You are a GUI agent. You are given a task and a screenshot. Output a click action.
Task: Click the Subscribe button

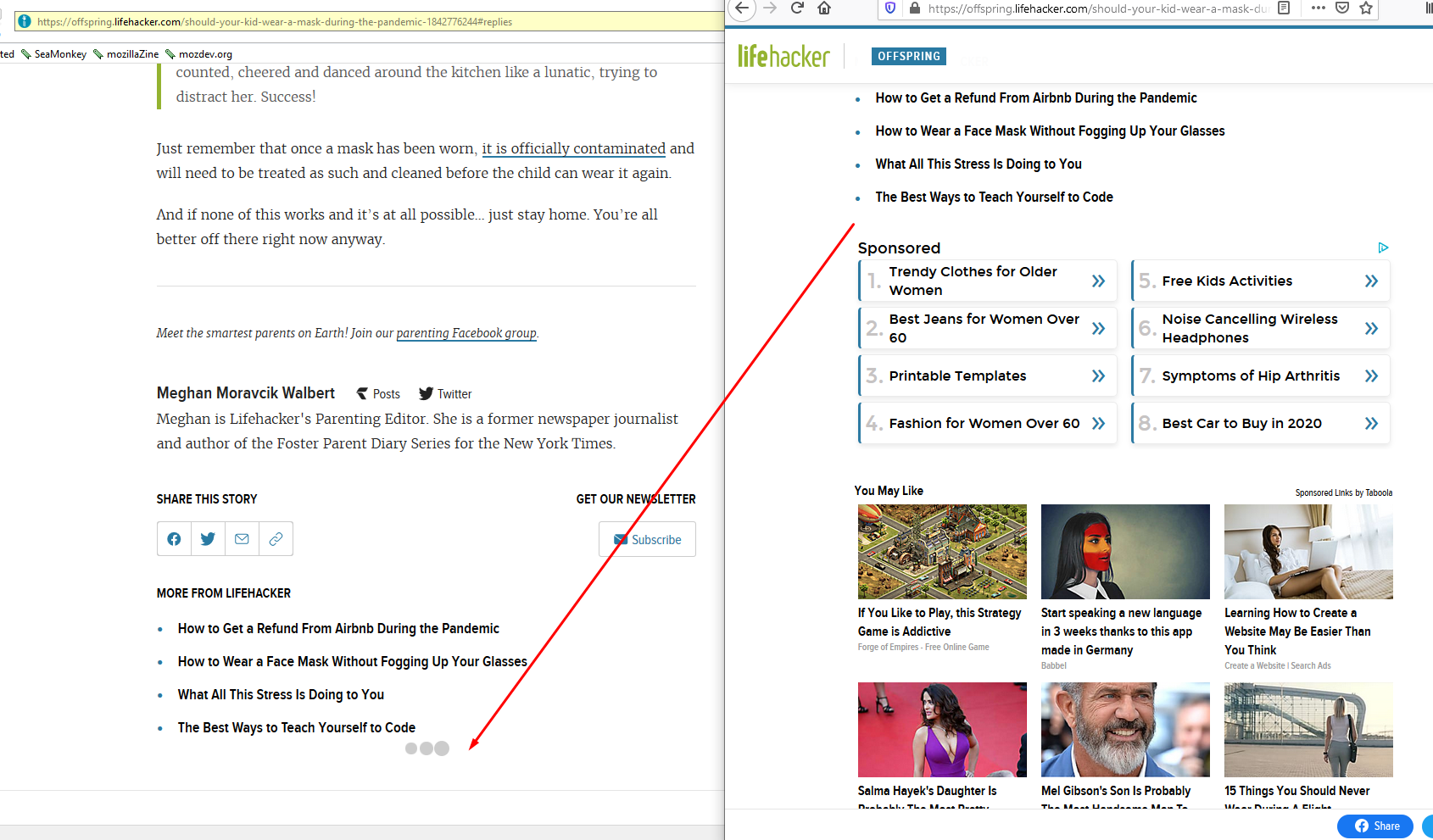point(647,539)
